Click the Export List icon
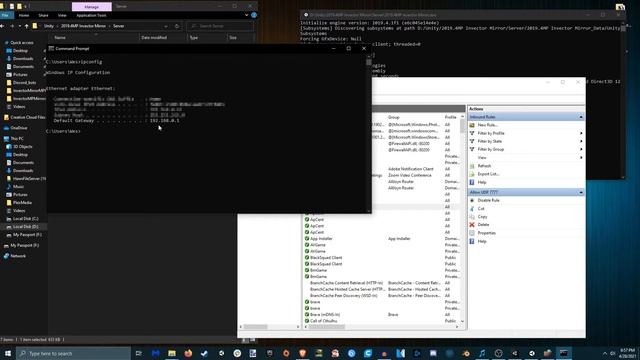 [472, 174]
